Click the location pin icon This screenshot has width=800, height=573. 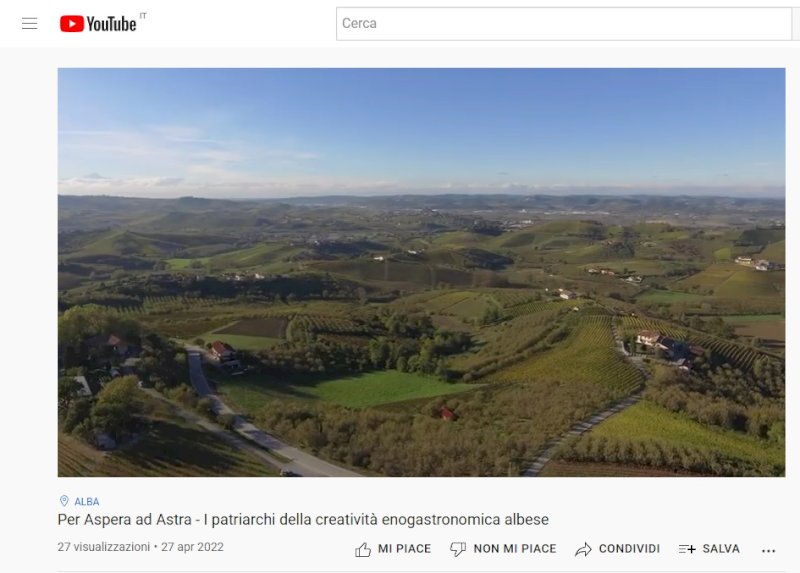(x=64, y=501)
